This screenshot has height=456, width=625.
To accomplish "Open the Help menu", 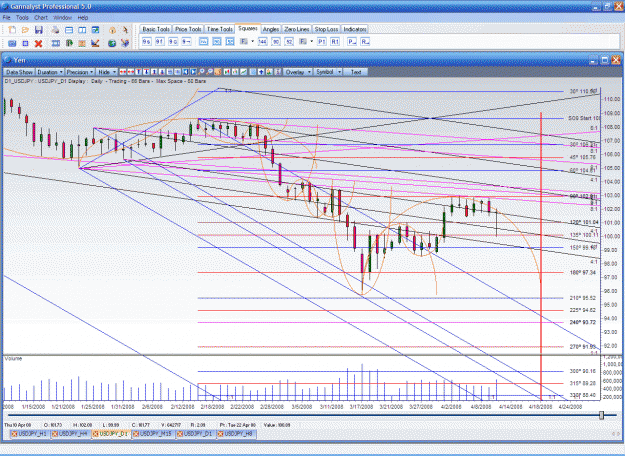I will [x=83, y=18].
